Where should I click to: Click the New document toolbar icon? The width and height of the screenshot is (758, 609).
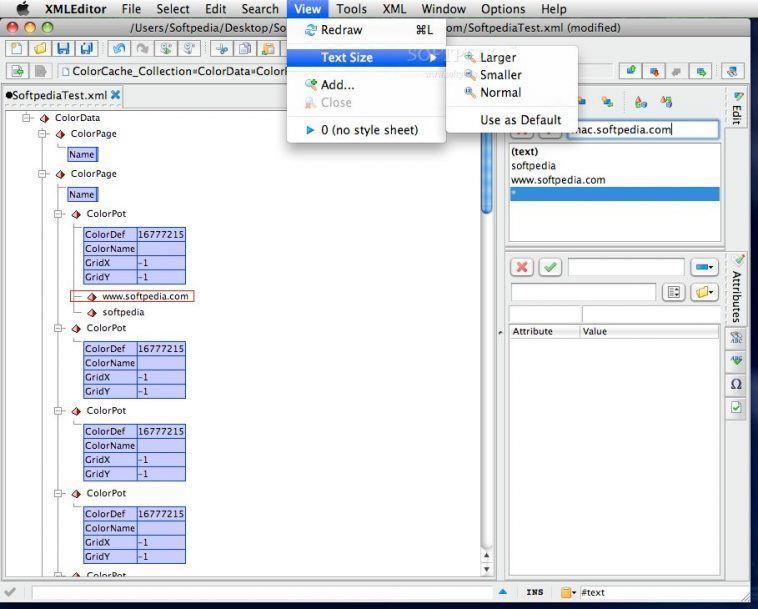pyautogui.click(x=16, y=48)
